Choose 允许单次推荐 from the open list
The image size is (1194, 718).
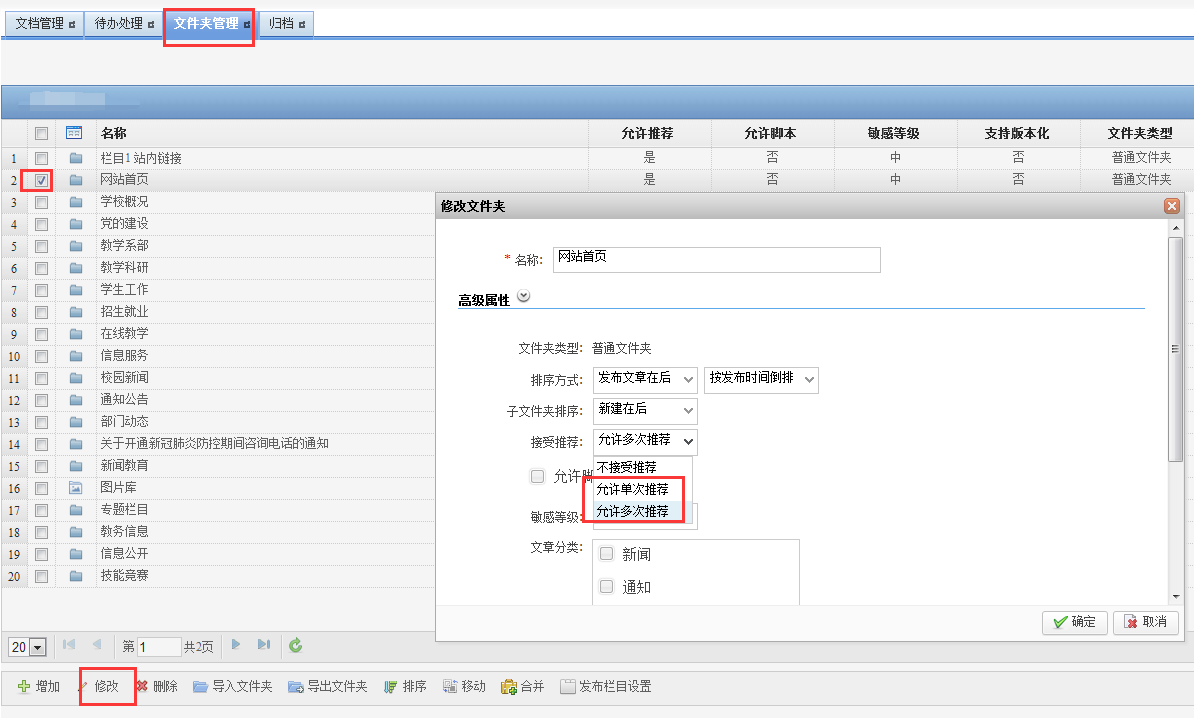pos(633,490)
